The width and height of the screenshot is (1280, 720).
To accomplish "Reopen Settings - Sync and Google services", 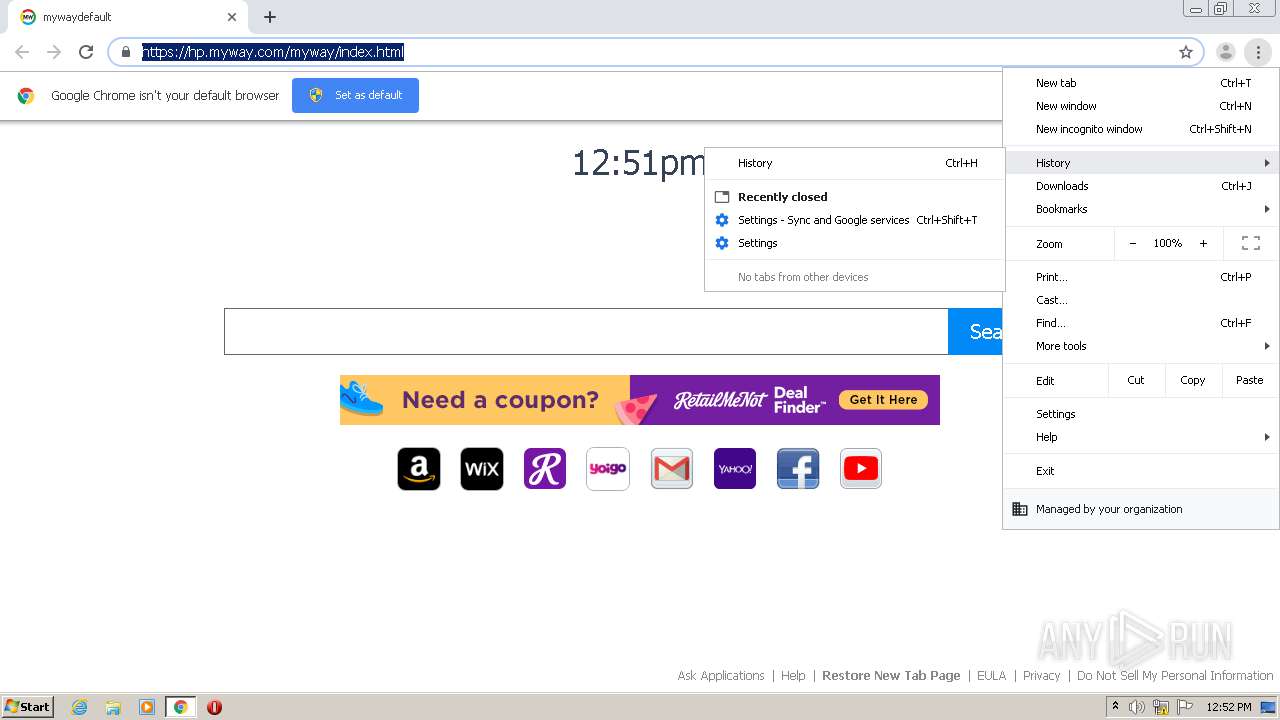I will [x=855, y=220].
